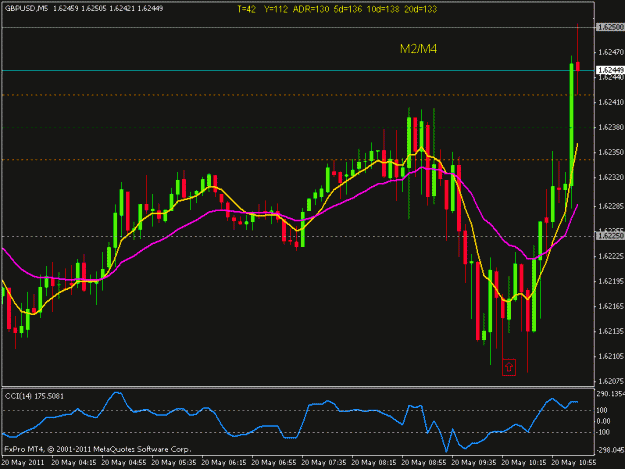Click the 20 May 08:55 time label
Viewport: 625px width, 469px height.
coord(424,463)
